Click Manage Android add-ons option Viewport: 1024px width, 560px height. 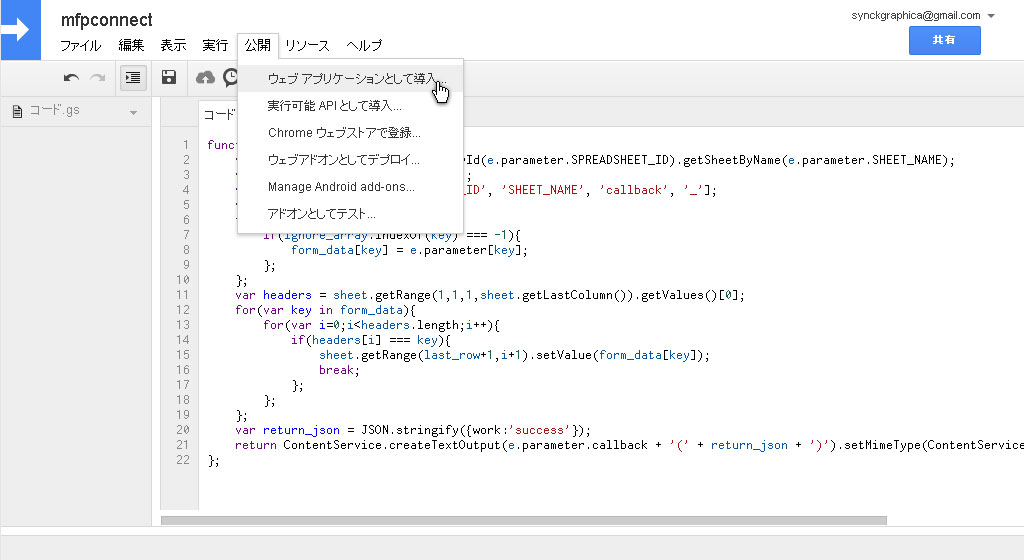(x=341, y=186)
